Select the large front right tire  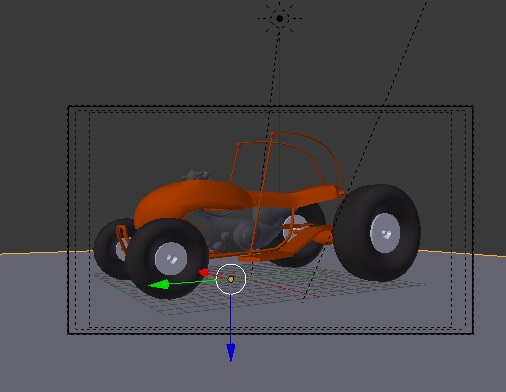377,233
